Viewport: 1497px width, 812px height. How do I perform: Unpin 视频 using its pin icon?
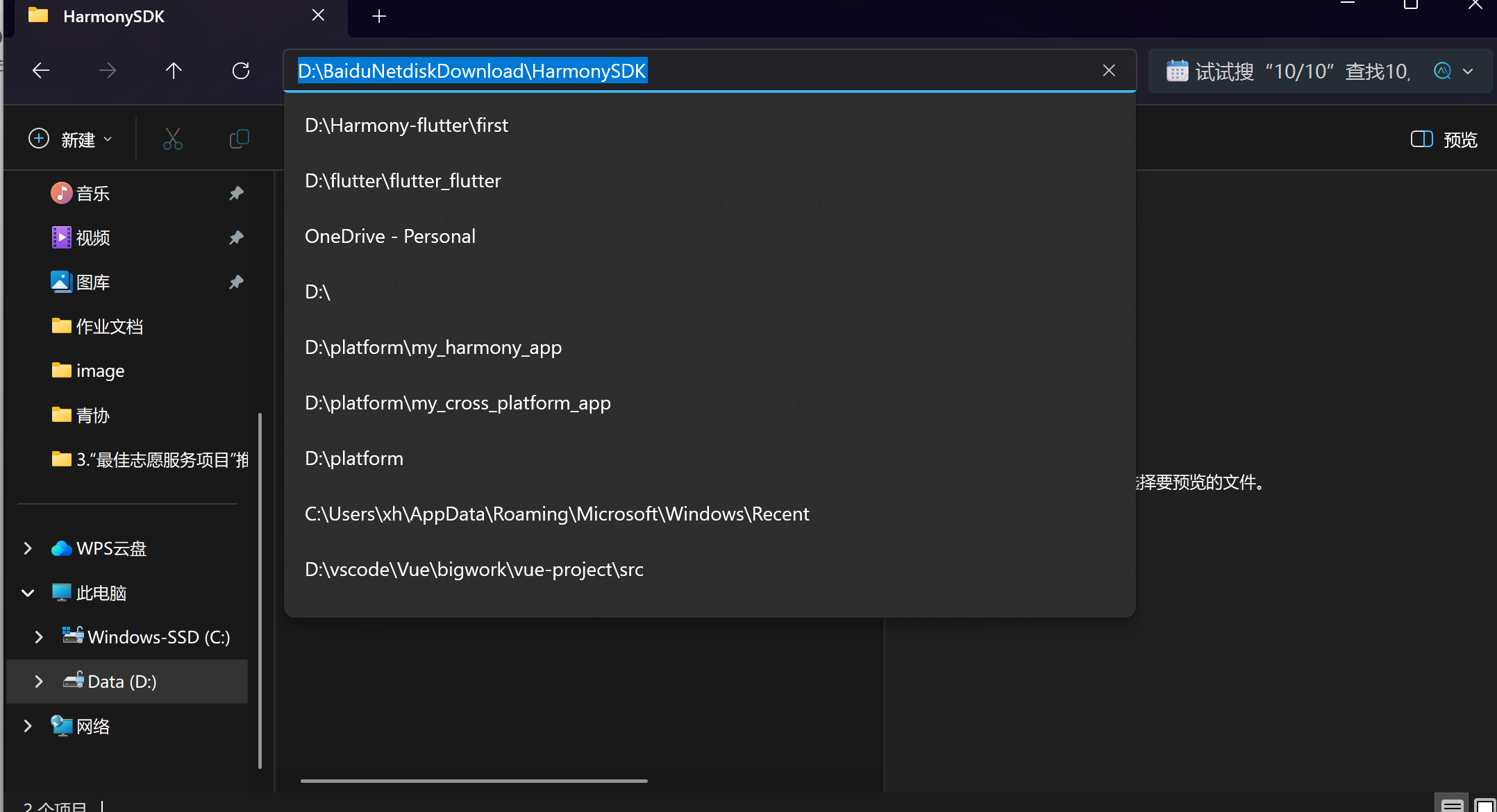236,237
